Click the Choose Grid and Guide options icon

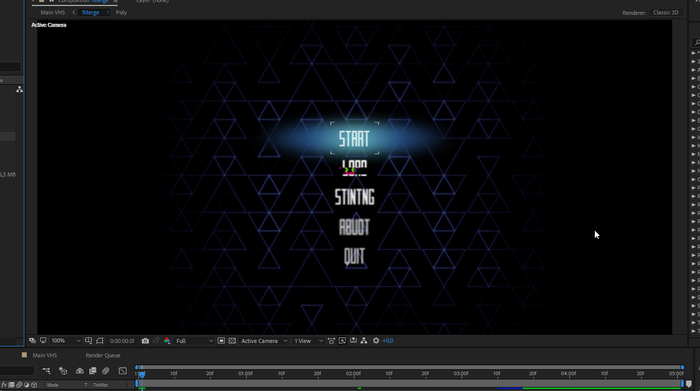[x=88, y=341]
